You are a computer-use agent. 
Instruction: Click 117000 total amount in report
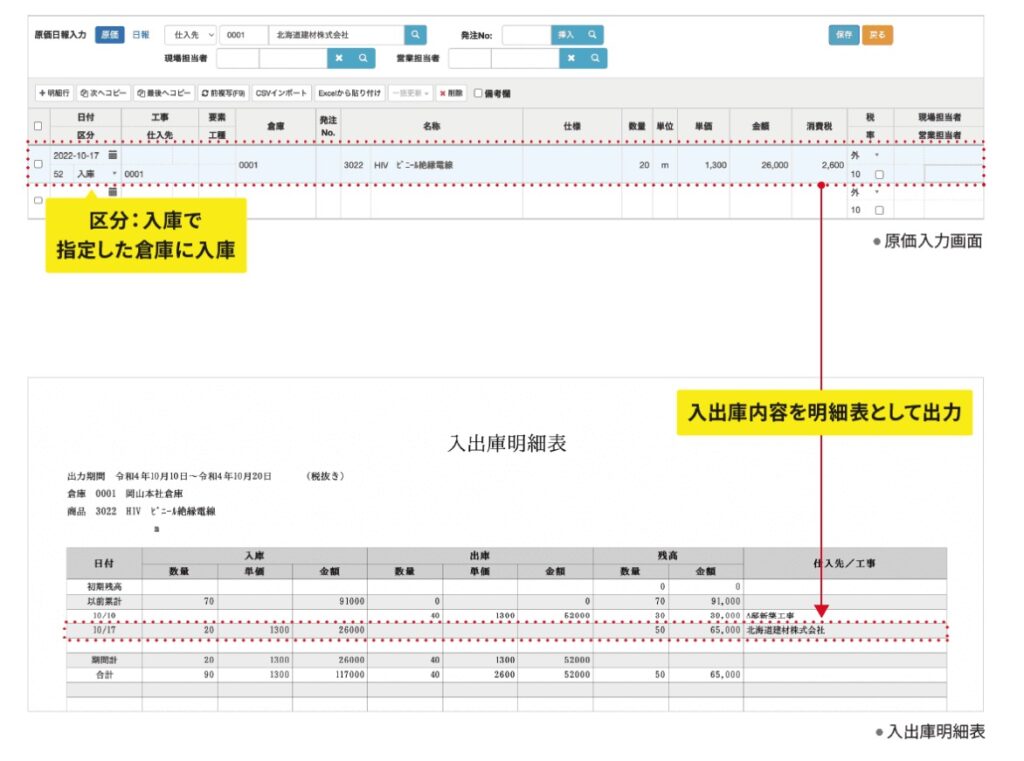(x=349, y=674)
